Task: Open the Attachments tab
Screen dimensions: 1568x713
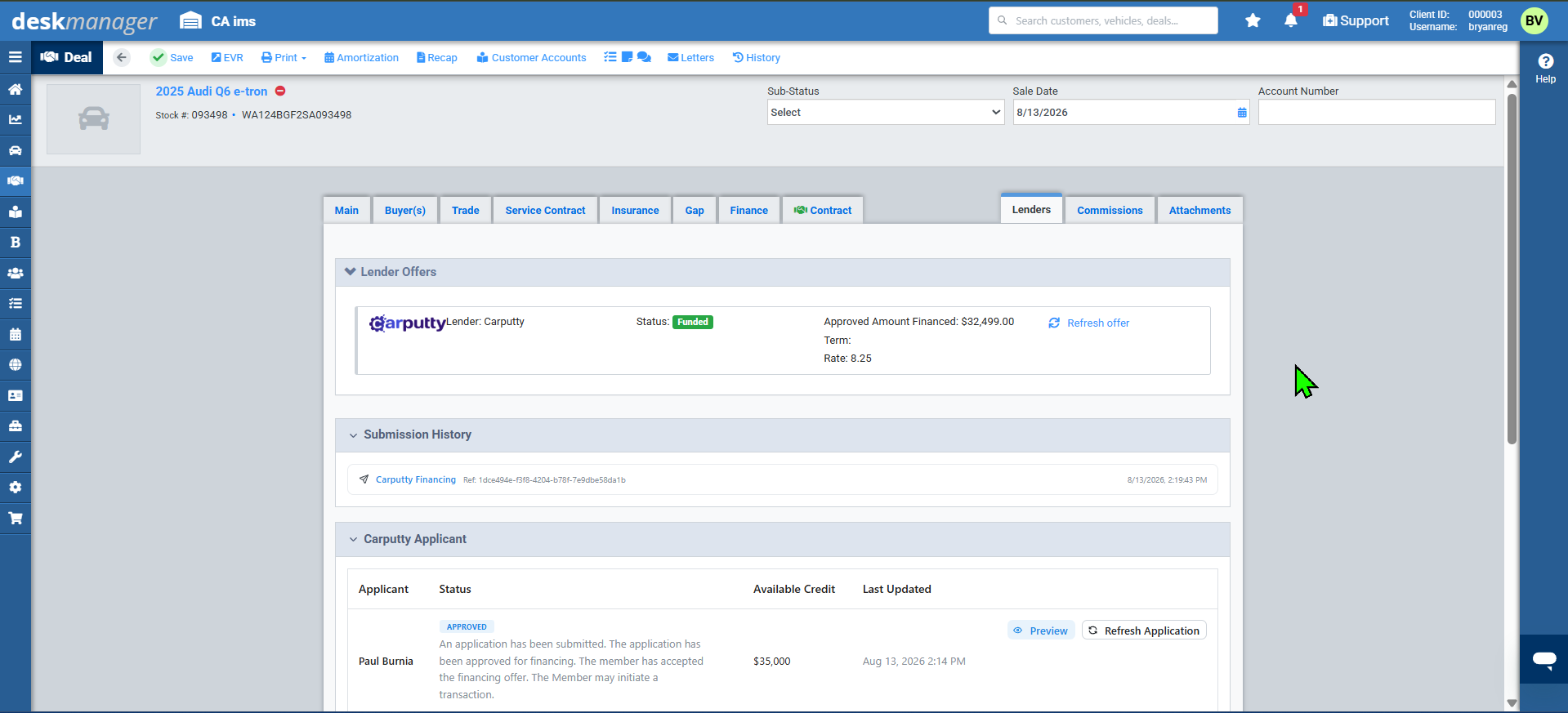Action: pyautogui.click(x=1199, y=210)
